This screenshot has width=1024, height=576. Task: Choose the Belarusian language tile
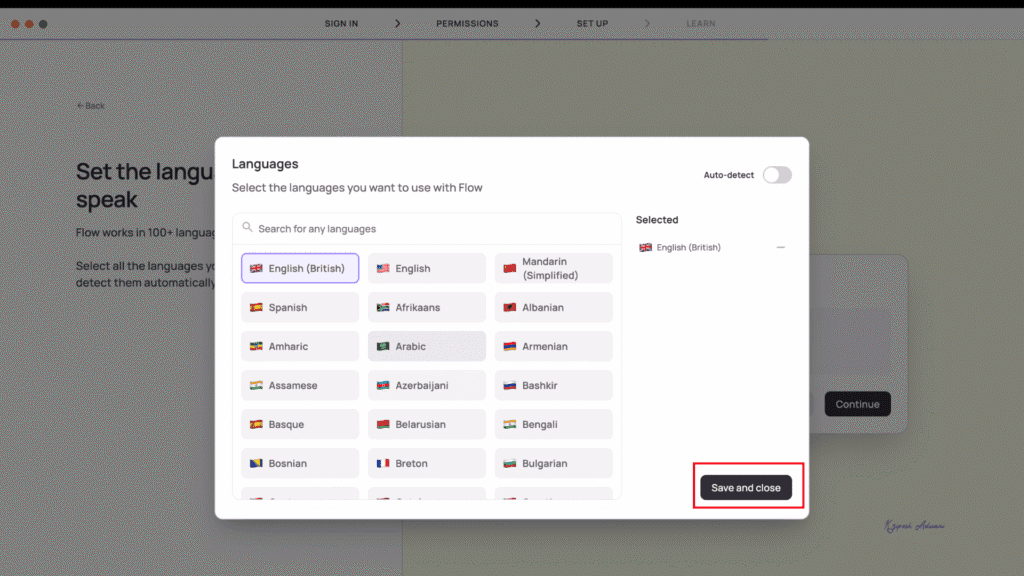click(x=426, y=424)
